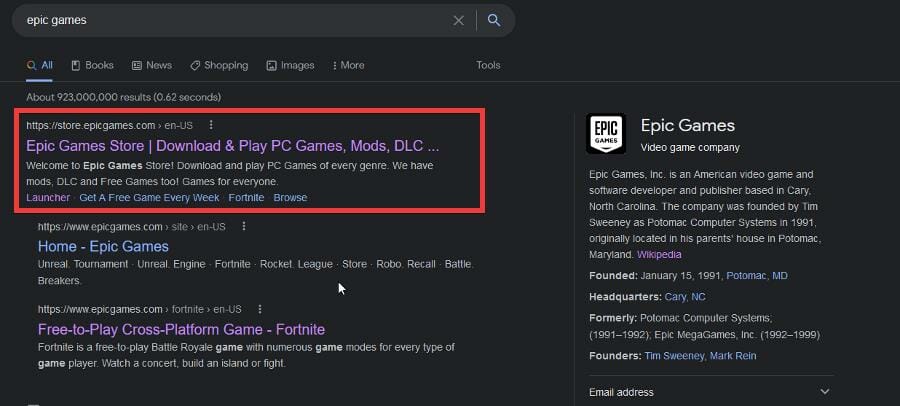Clear the search box with the X icon

tap(458, 21)
